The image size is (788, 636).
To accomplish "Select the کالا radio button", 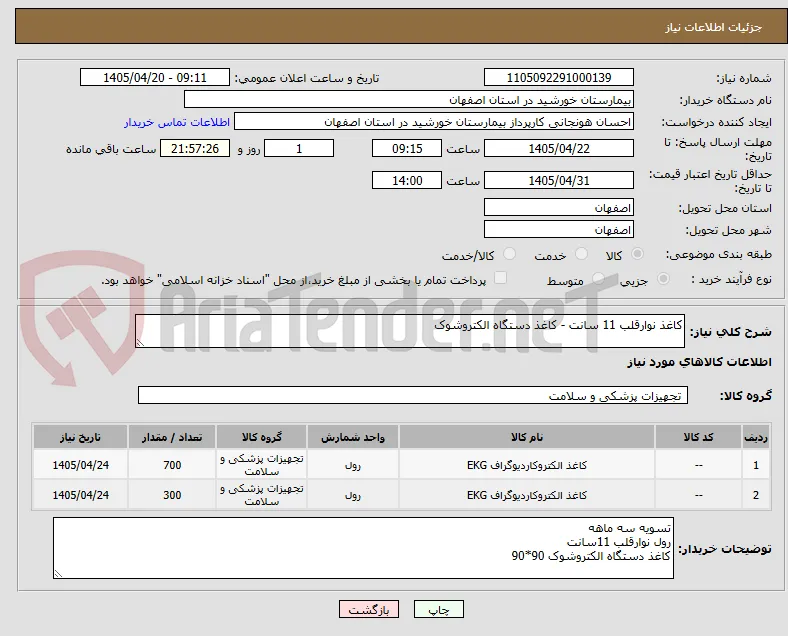I will click(x=637, y=254).
